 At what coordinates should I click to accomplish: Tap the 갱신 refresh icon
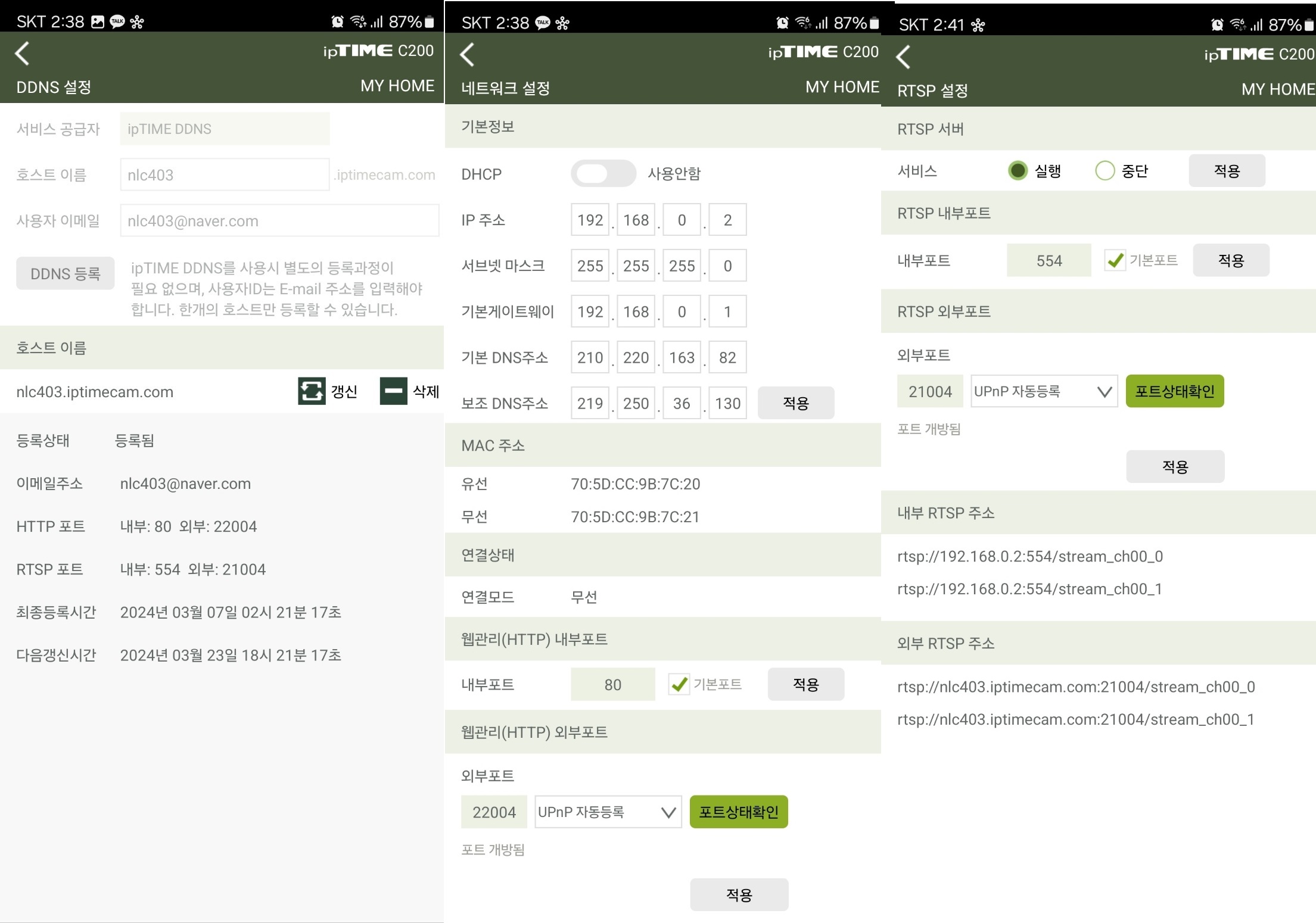pos(312,391)
